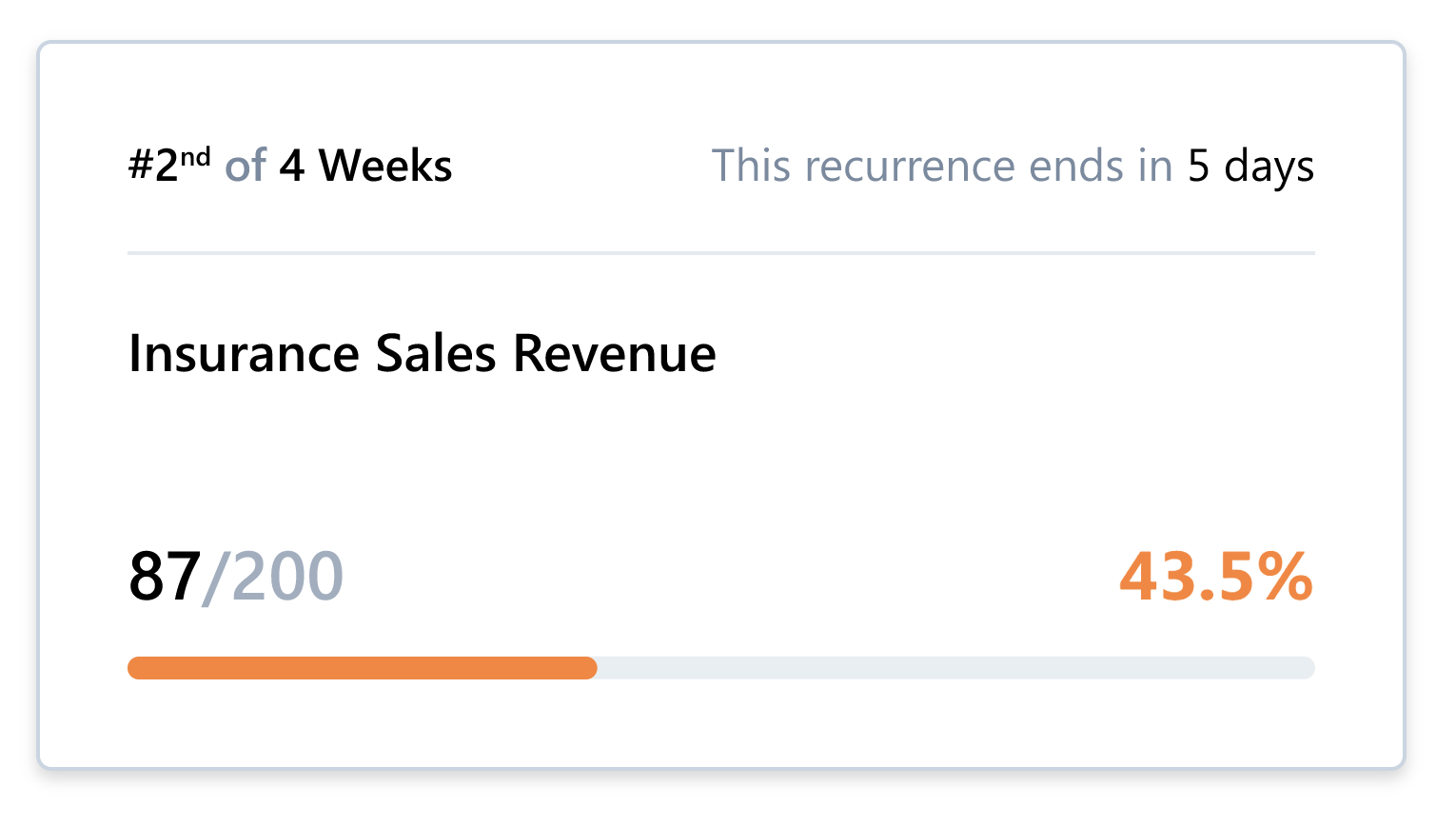Click the 43.5% completion percentage
Viewport: 1456px width, 826px height.
click(x=1215, y=577)
